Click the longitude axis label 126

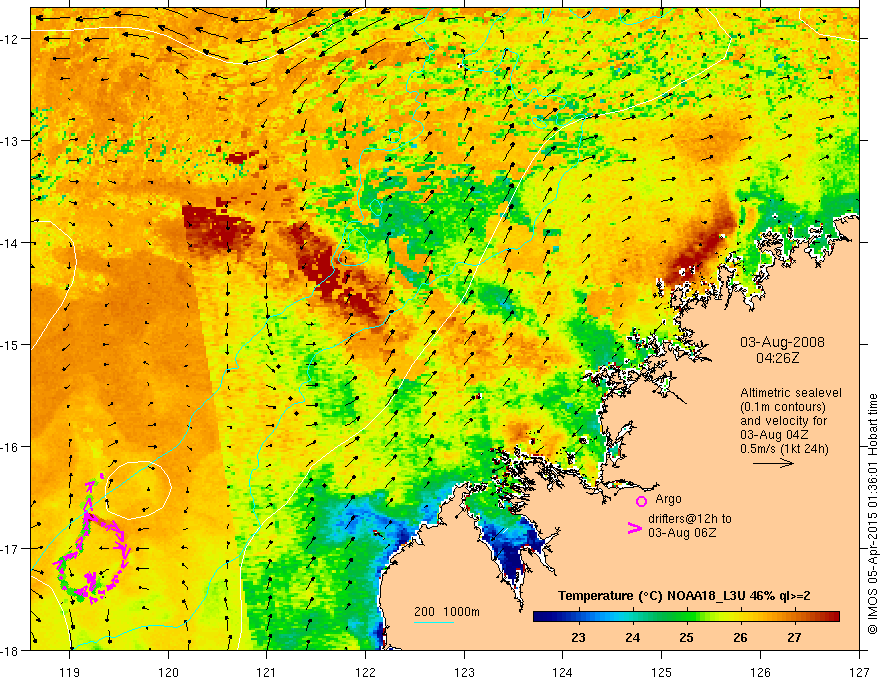pos(760,672)
